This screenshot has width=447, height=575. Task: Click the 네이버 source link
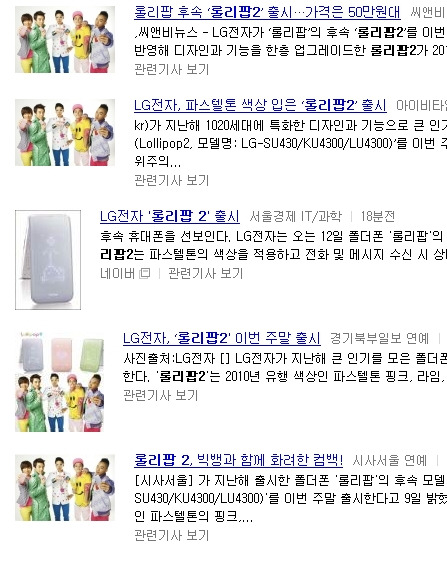point(118,273)
